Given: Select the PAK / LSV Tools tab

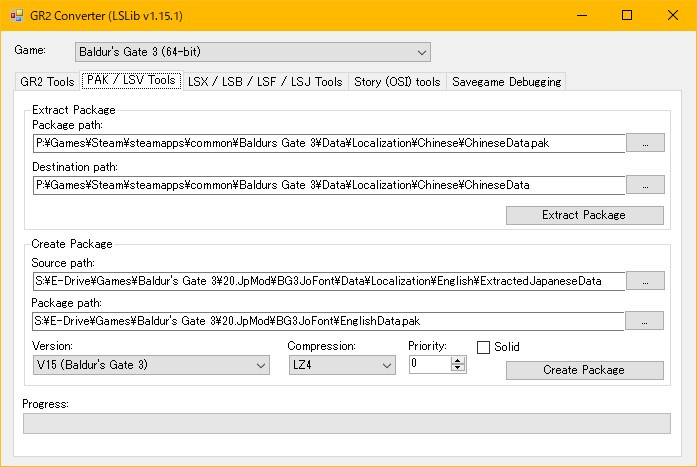Looking at the screenshot, I should click(131, 80).
